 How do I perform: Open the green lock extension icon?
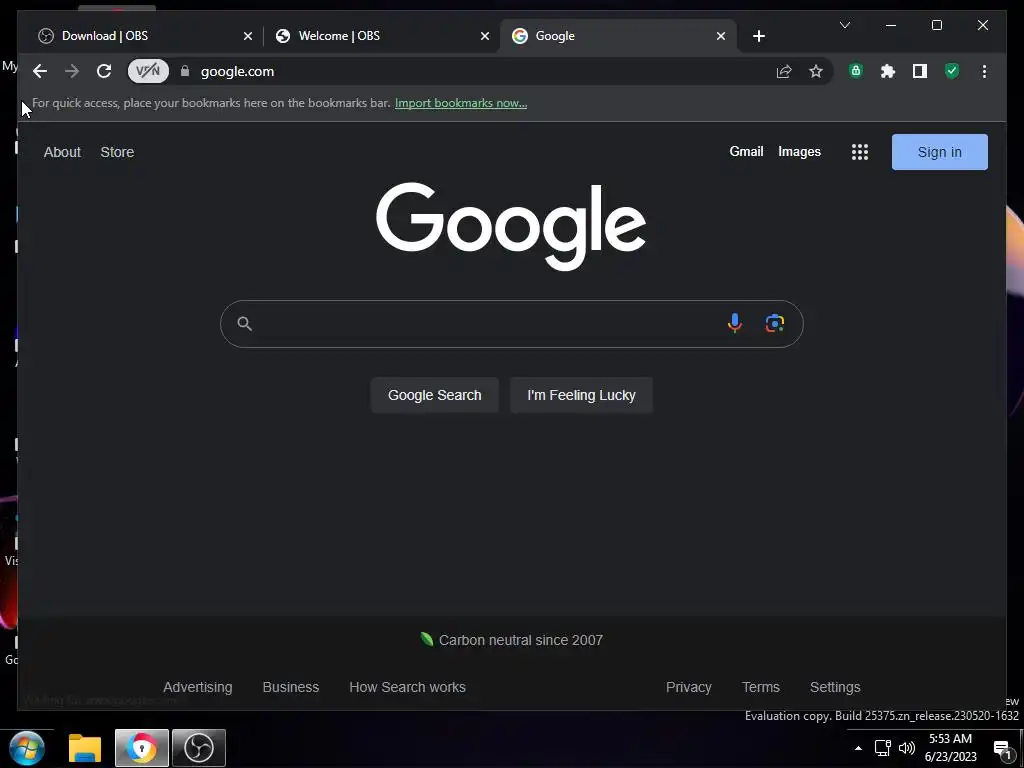point(856,71)
